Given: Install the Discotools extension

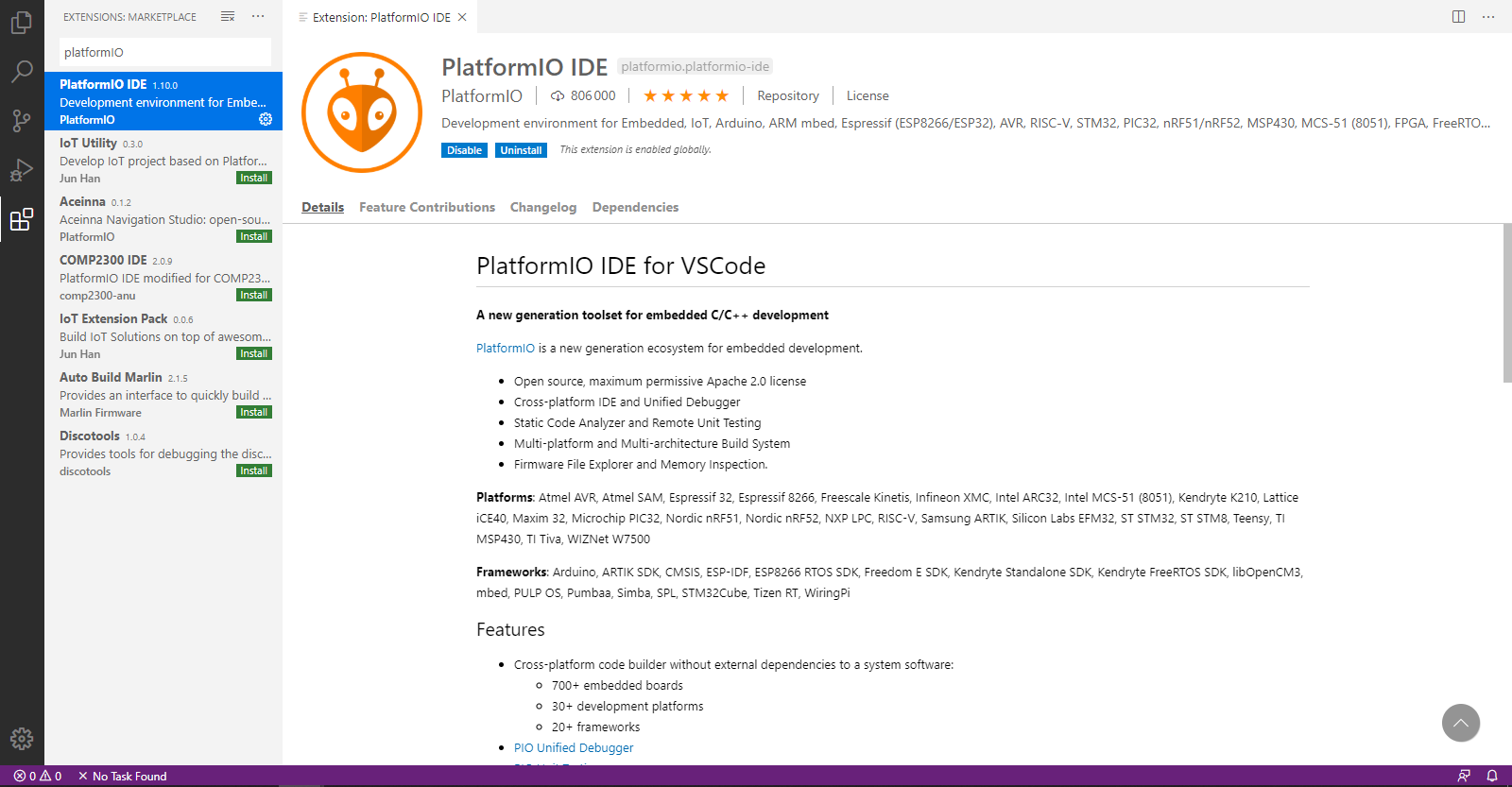Looking at the screenshot, I should pos(253,470).
